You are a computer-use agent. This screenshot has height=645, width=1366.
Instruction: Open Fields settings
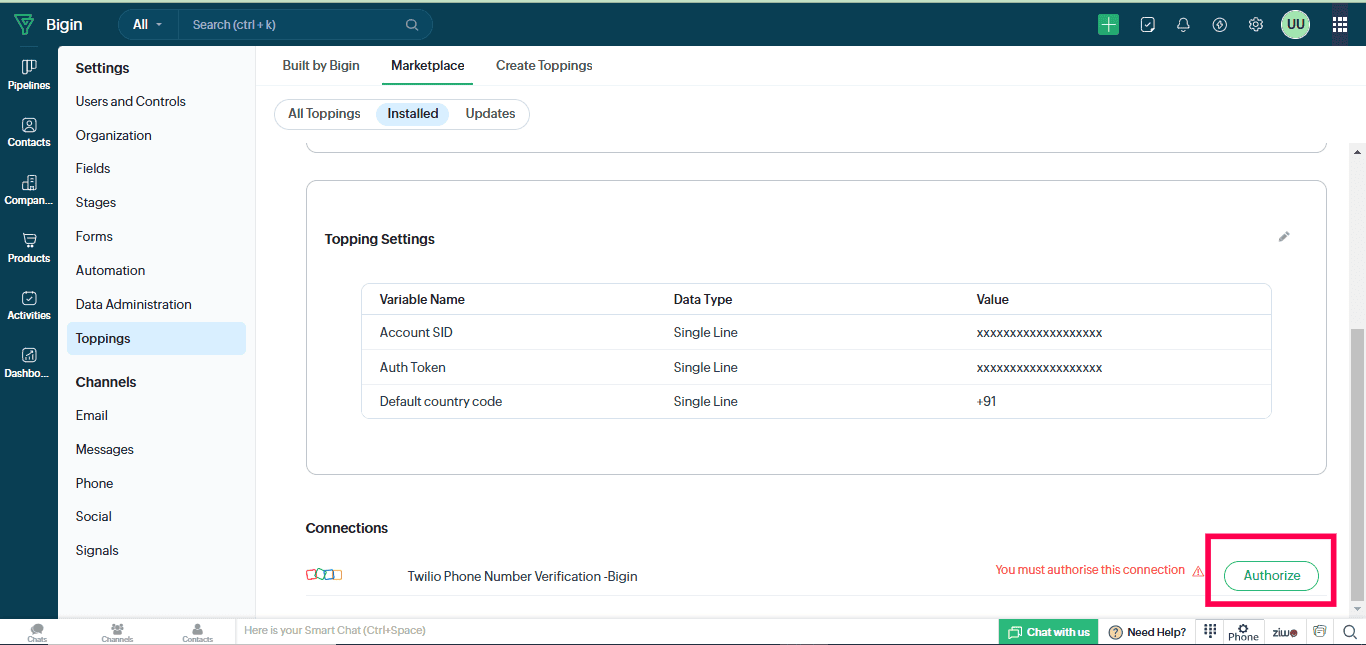click(93, 168)
